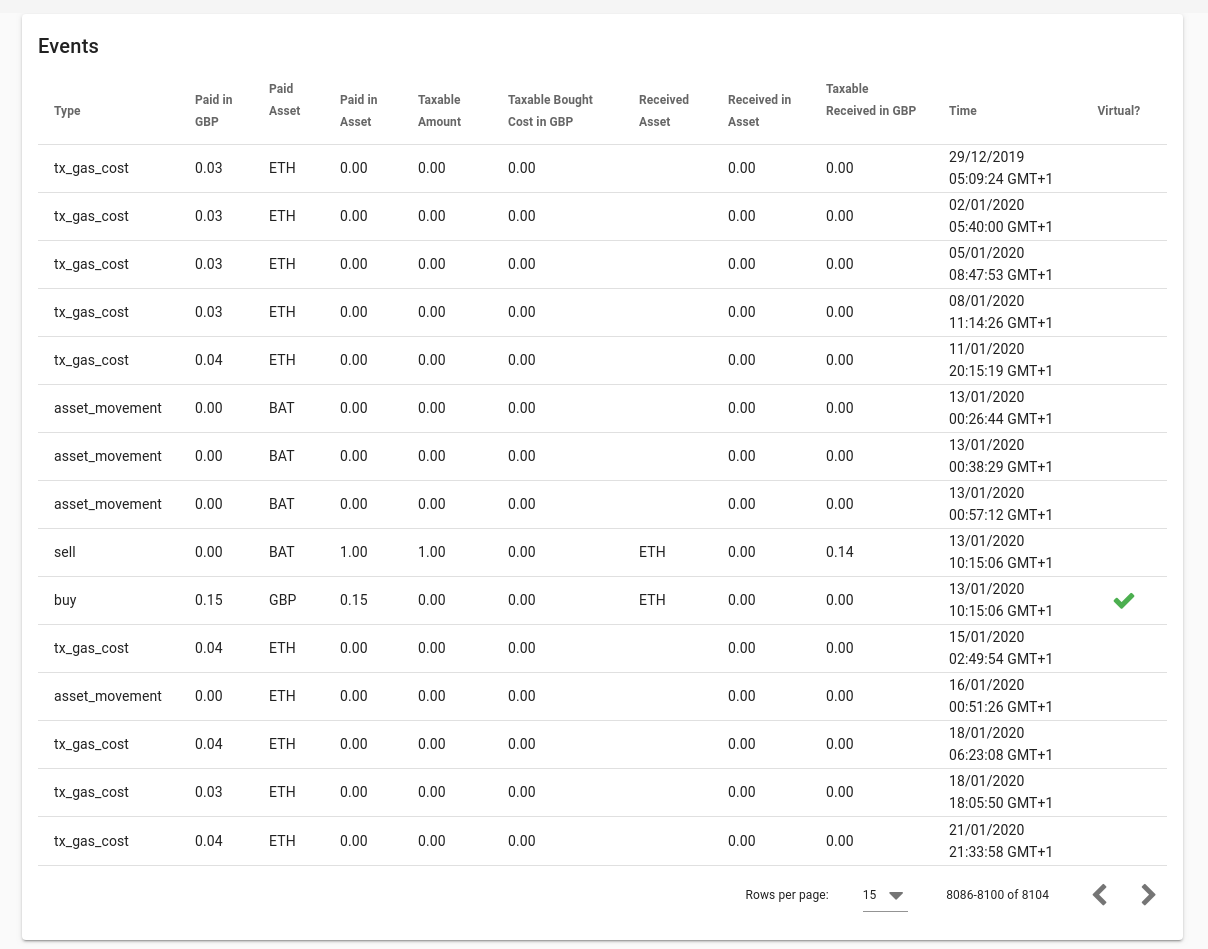The image size is (1208, 949).
Task: Click the time cell 15/01/2020 02:49:54
Action: 1001,648
